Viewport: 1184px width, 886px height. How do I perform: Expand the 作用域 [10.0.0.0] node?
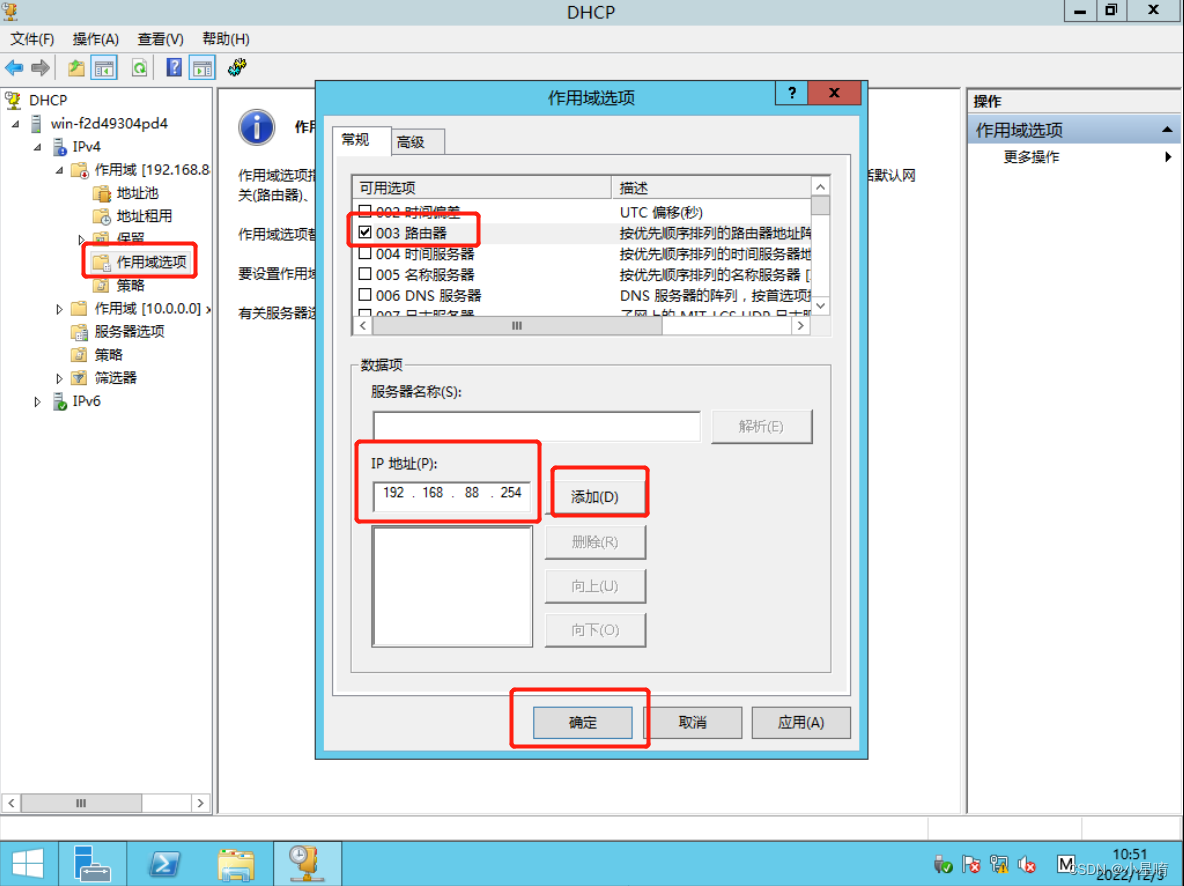click(59, 309)
